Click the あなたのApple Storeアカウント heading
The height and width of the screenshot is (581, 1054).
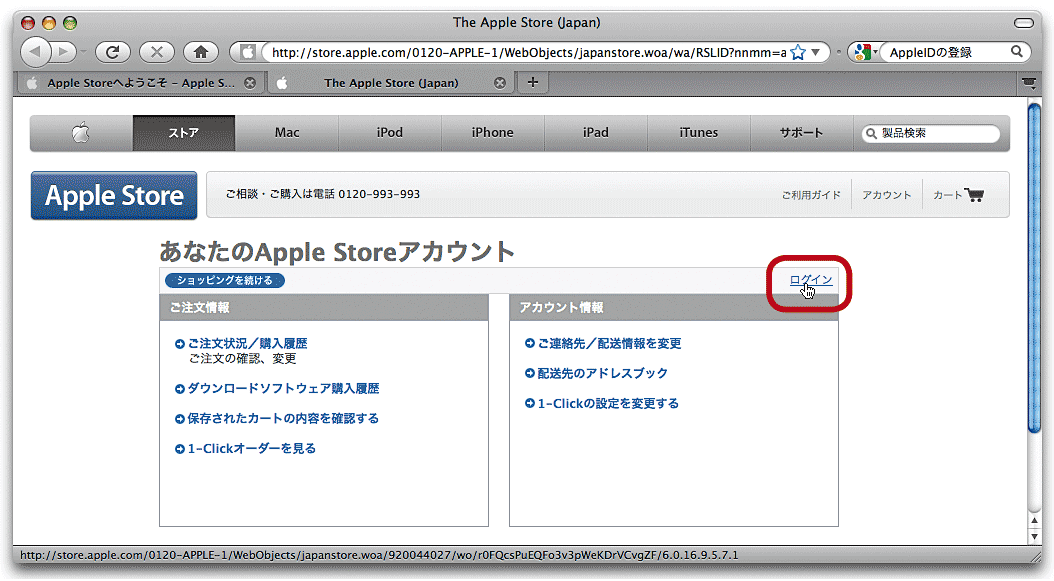pyautogui.click(x=337, y=251)
